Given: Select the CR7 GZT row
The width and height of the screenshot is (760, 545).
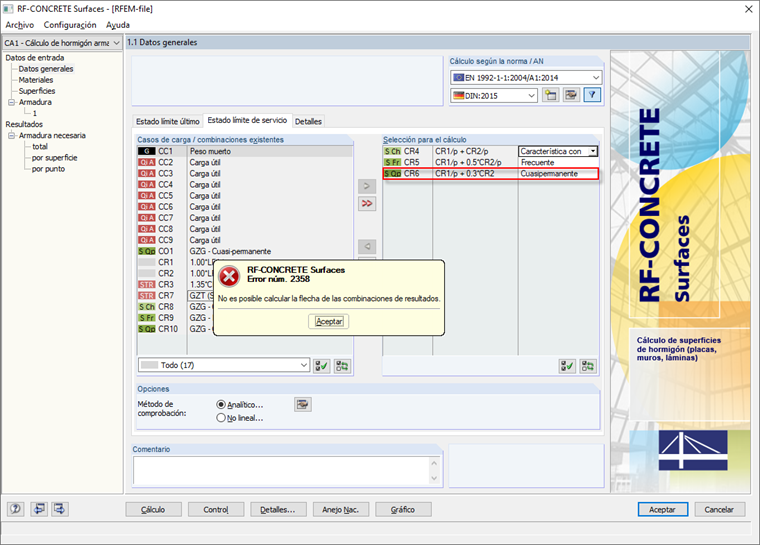Looking at the screenshot, I should click(176, 296).
